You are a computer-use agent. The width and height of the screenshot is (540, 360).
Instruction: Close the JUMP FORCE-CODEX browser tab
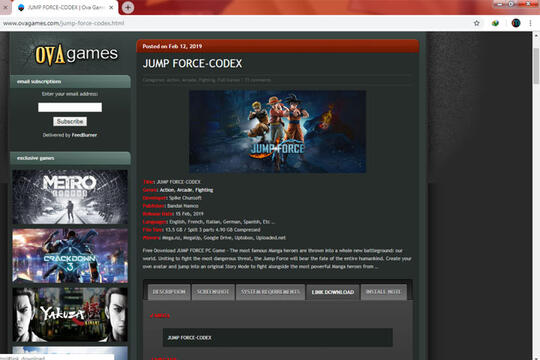[x=111, y=7]
